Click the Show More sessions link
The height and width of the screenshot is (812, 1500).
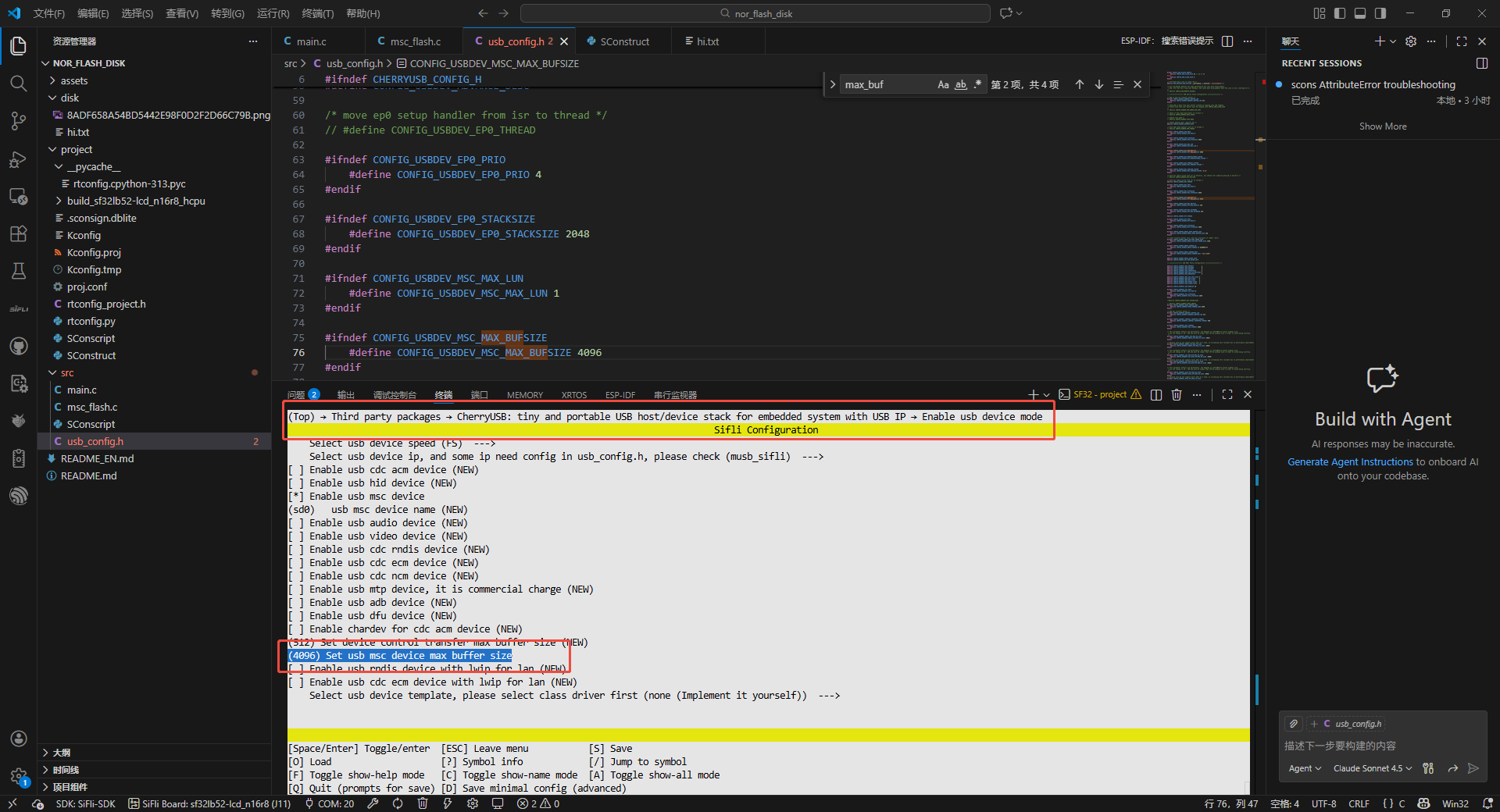[x=1382, y=126]
